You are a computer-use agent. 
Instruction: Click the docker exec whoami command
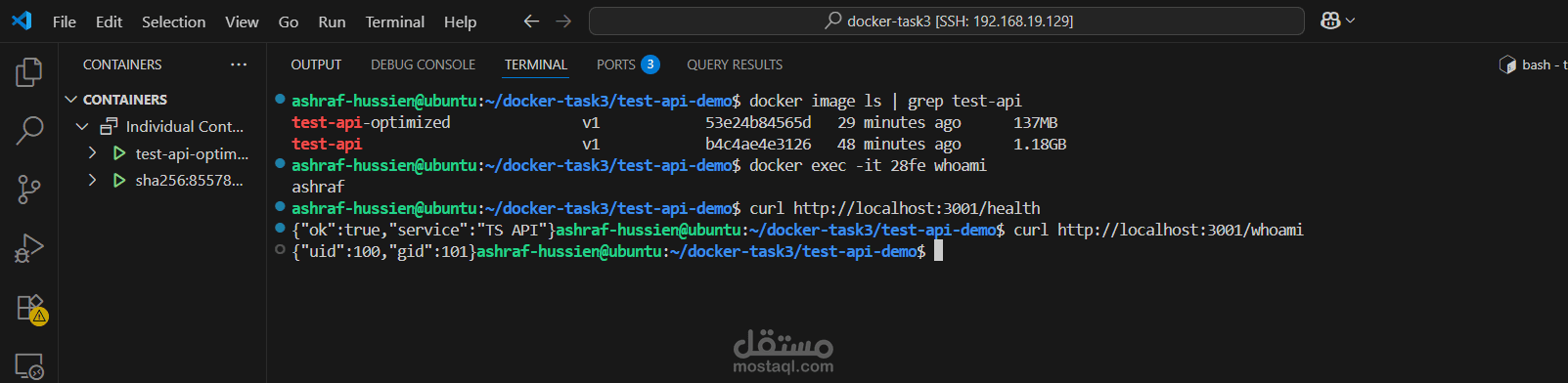pos(868,165)
